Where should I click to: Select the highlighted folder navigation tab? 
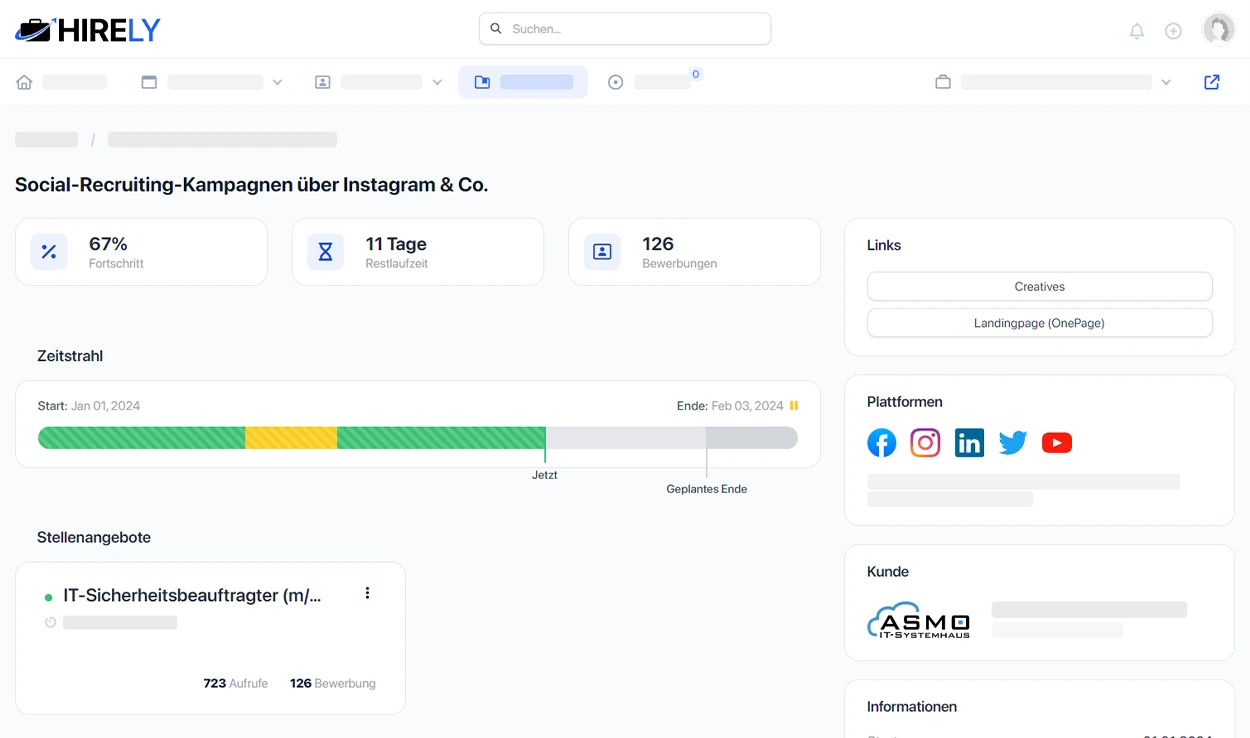pos(522,82)
